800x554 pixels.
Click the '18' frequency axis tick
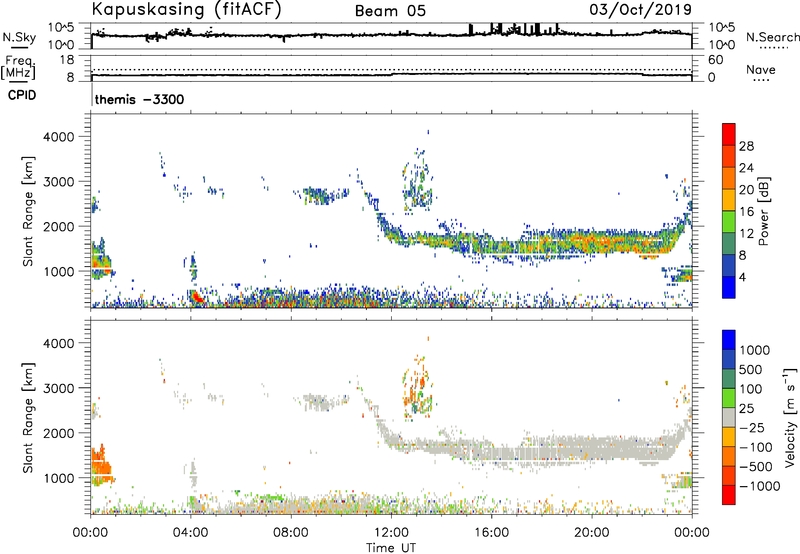click(x=67, y=60)
